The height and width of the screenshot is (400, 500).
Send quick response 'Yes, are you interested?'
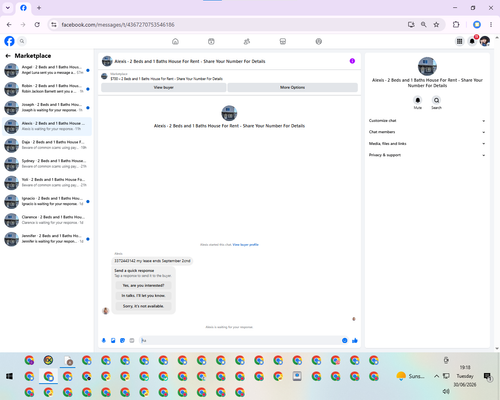143,286
